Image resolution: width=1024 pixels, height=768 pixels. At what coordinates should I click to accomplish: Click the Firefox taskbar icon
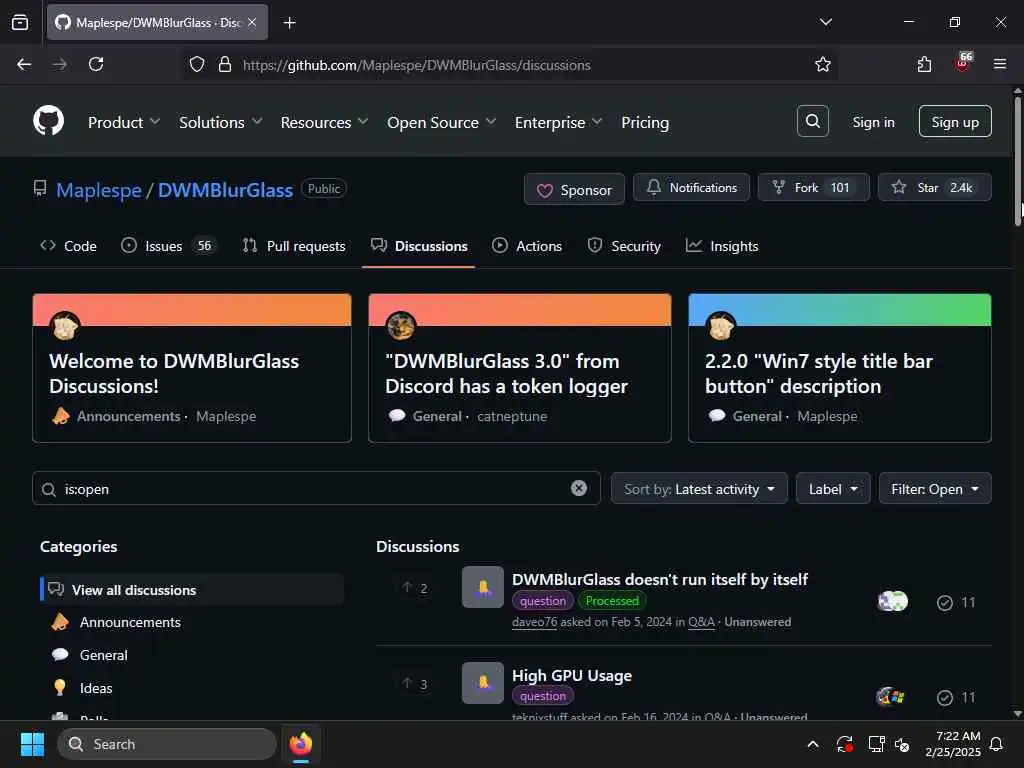pos(300,744)
